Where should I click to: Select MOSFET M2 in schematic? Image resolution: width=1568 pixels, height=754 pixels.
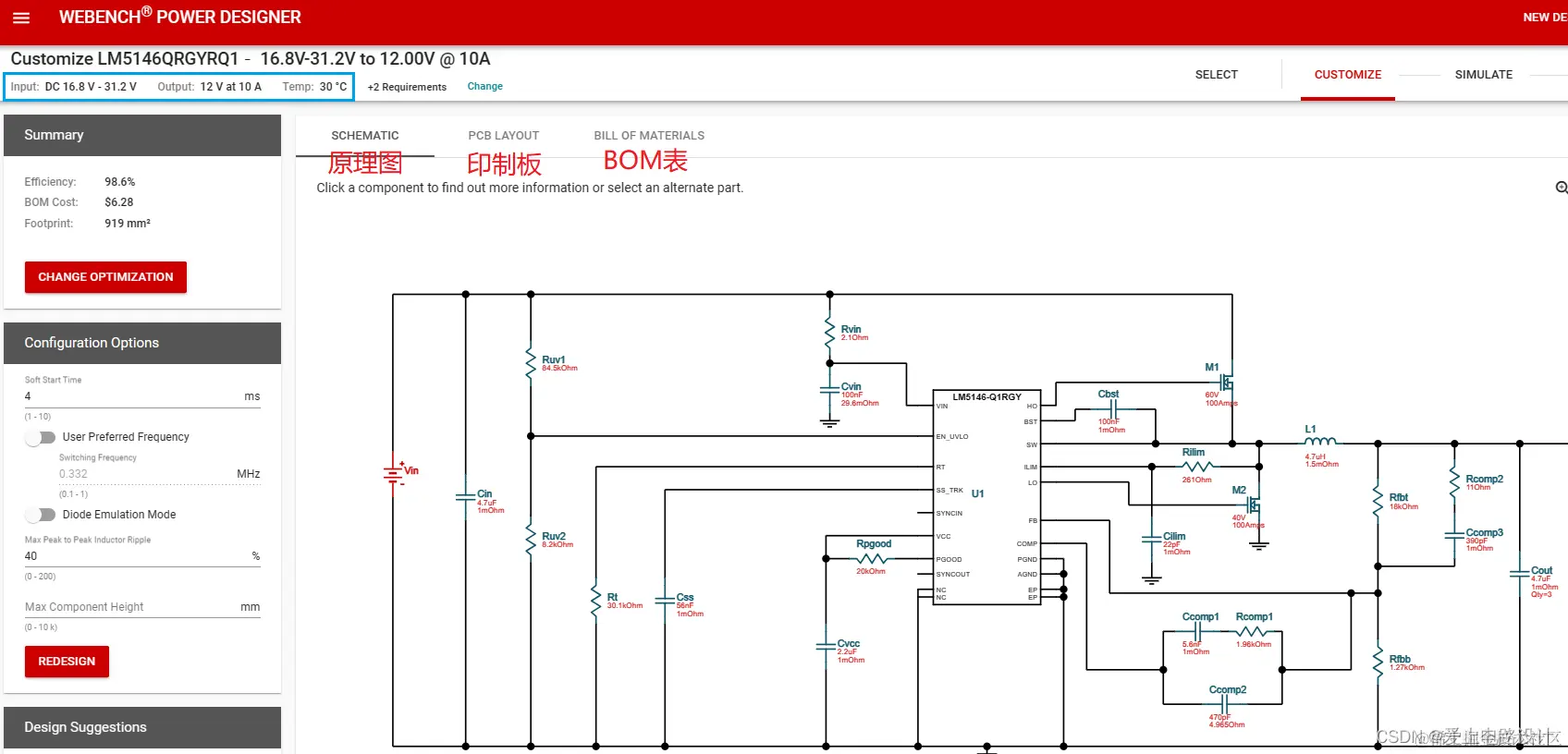coord(1253,505)
